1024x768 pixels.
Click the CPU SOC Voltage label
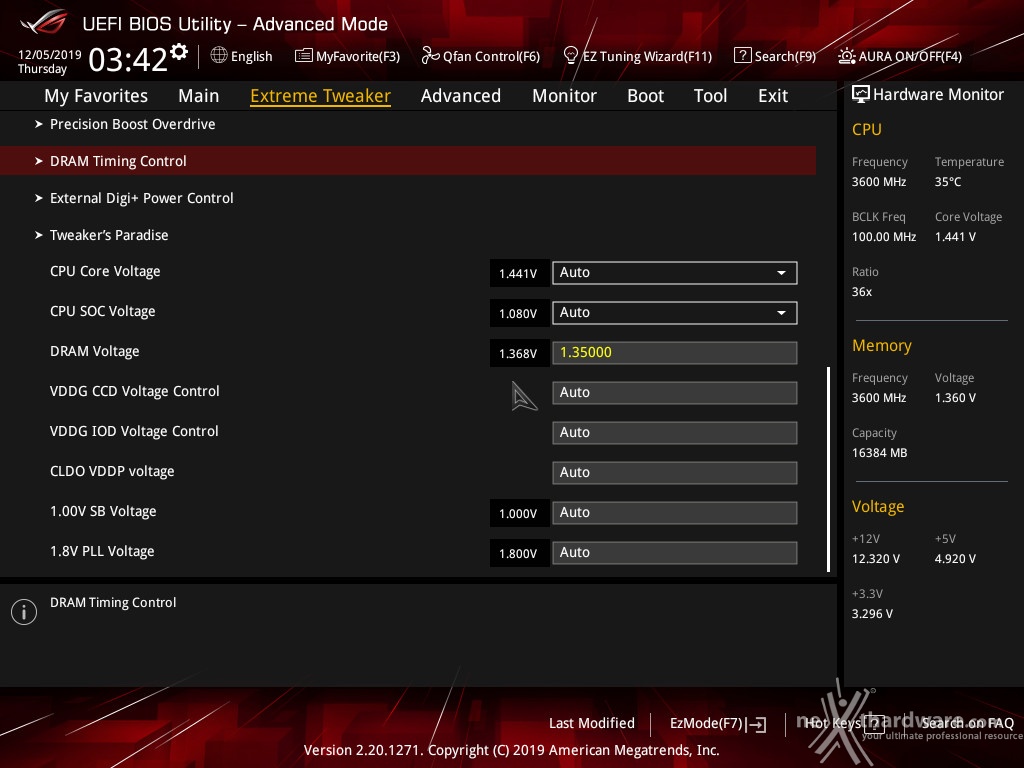coord(103,312)
